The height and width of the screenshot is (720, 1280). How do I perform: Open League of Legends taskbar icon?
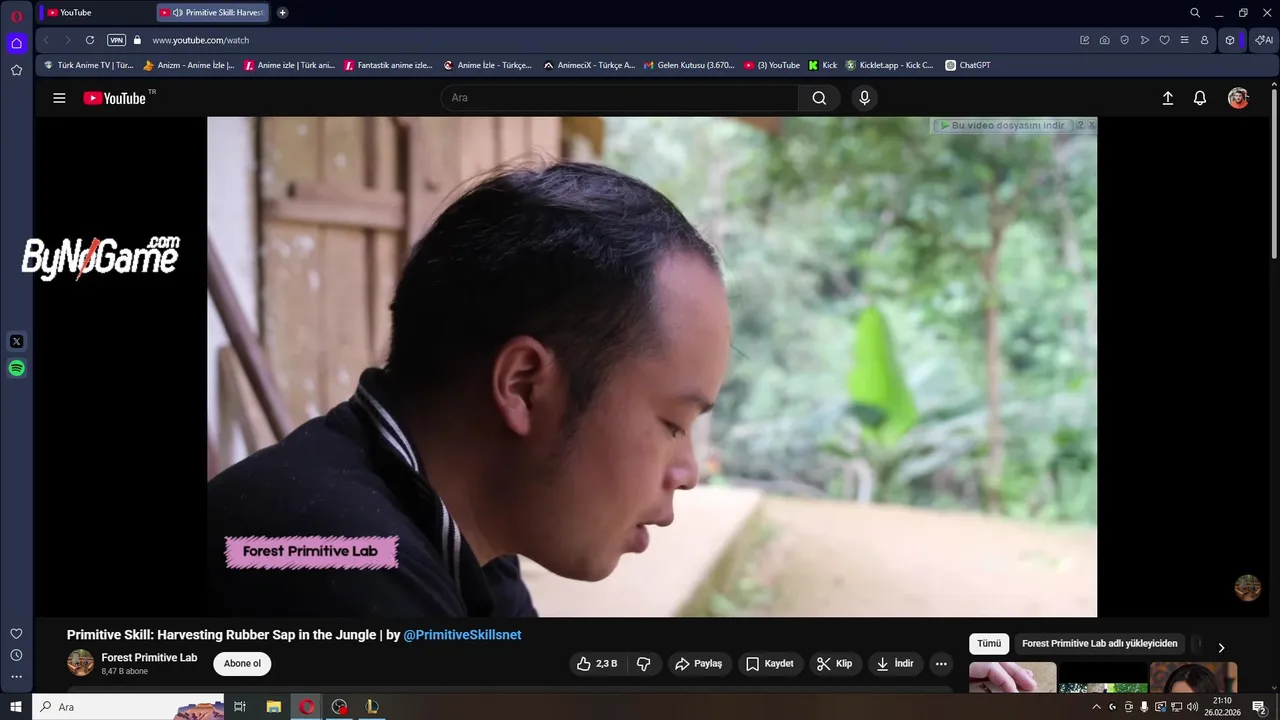click(x=372, y=707)
